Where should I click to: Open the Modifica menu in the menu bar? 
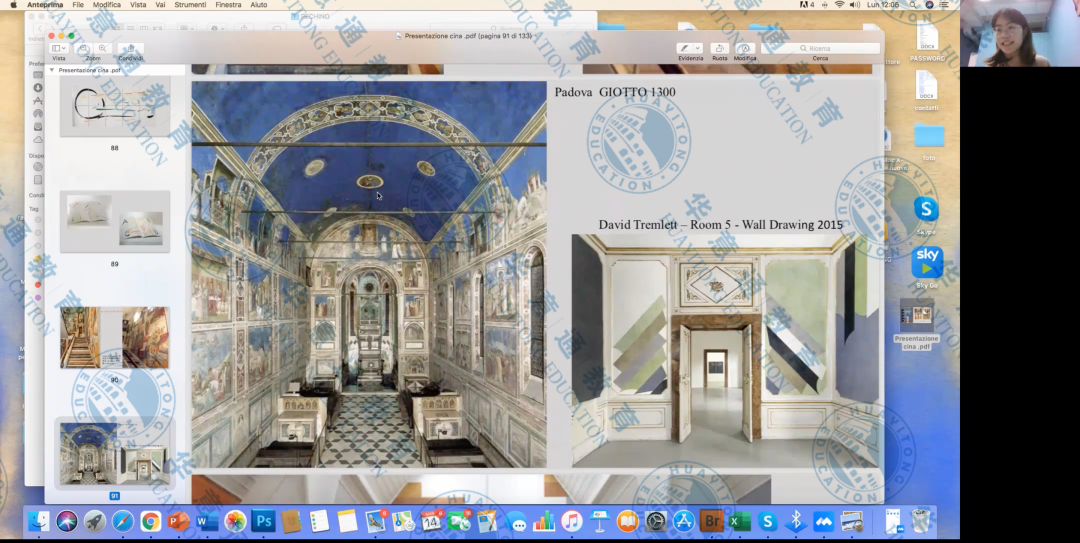point(107,5)
